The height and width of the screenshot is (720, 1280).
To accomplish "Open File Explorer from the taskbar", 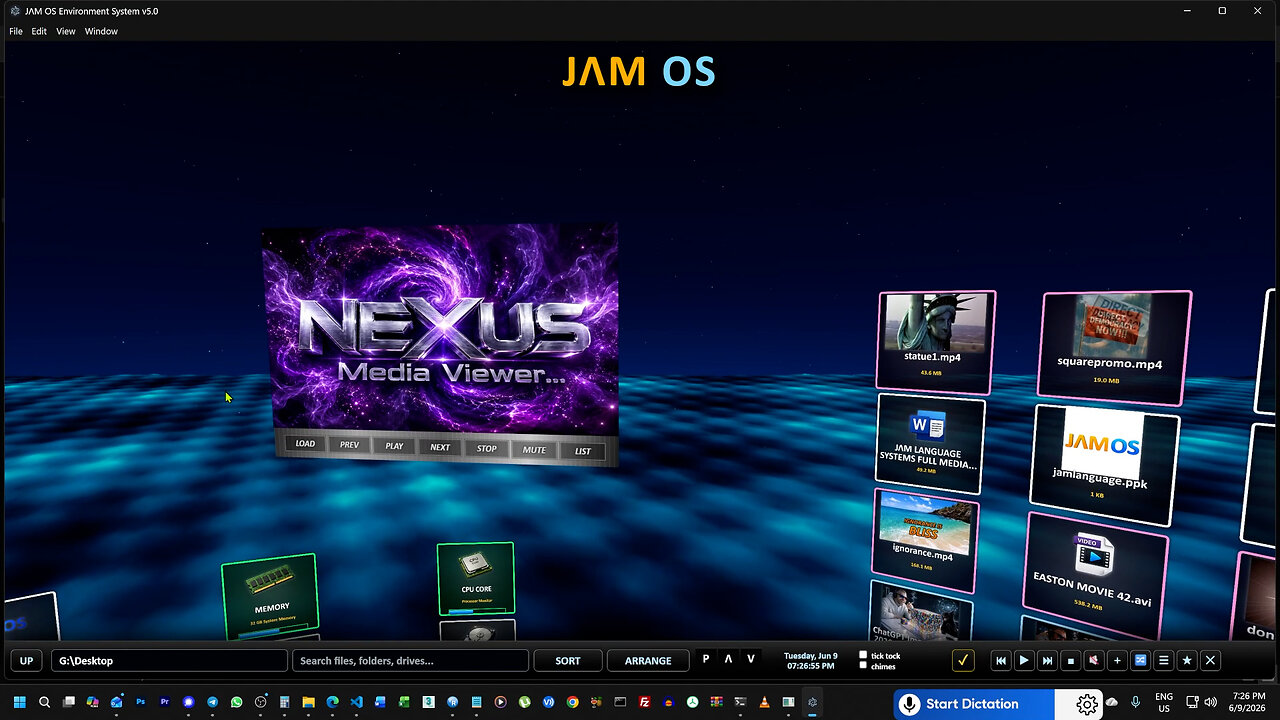I will tap(308, 703).
